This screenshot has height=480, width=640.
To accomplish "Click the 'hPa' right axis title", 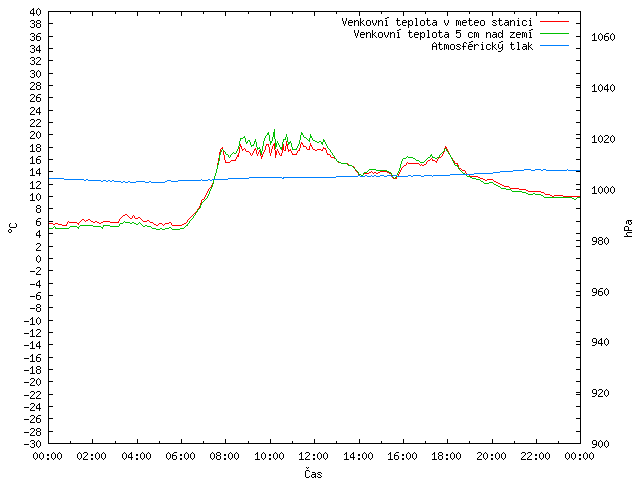I will 628,228.
